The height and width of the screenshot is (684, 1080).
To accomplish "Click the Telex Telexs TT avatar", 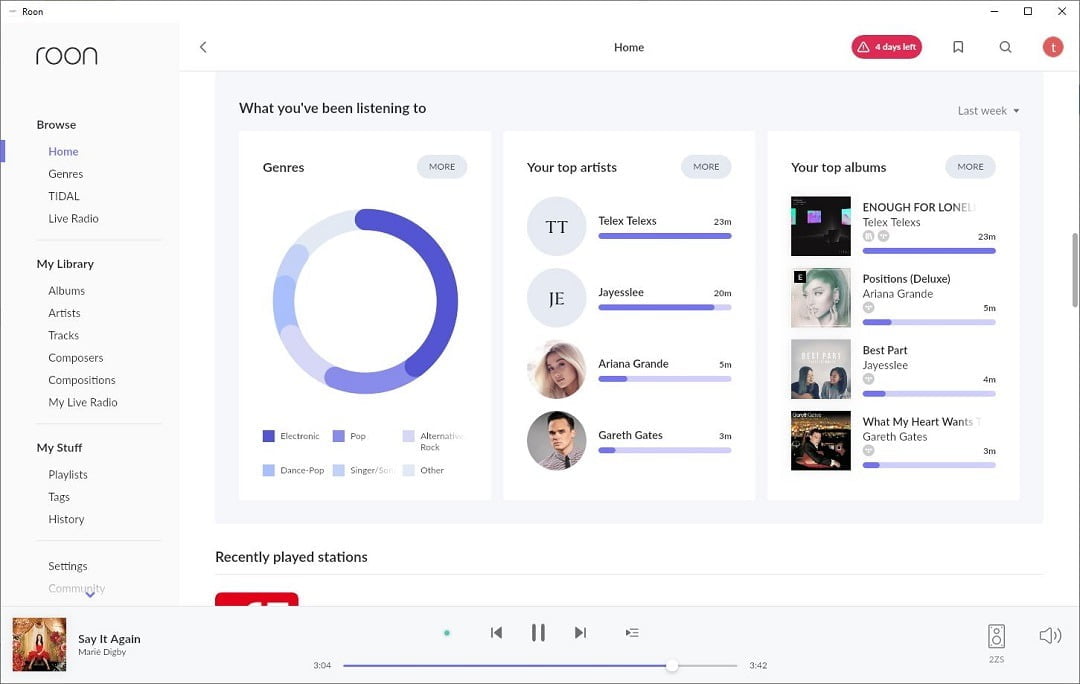I will [557, 226].
